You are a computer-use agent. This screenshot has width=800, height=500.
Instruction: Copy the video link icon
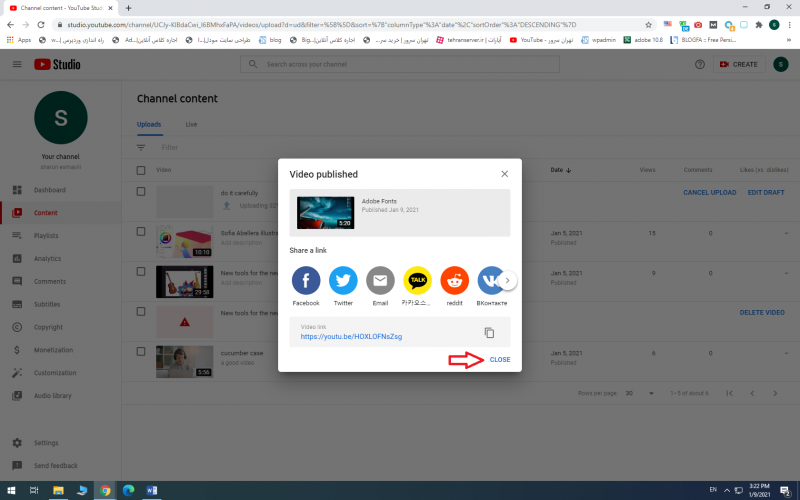[x=489, y=333]
